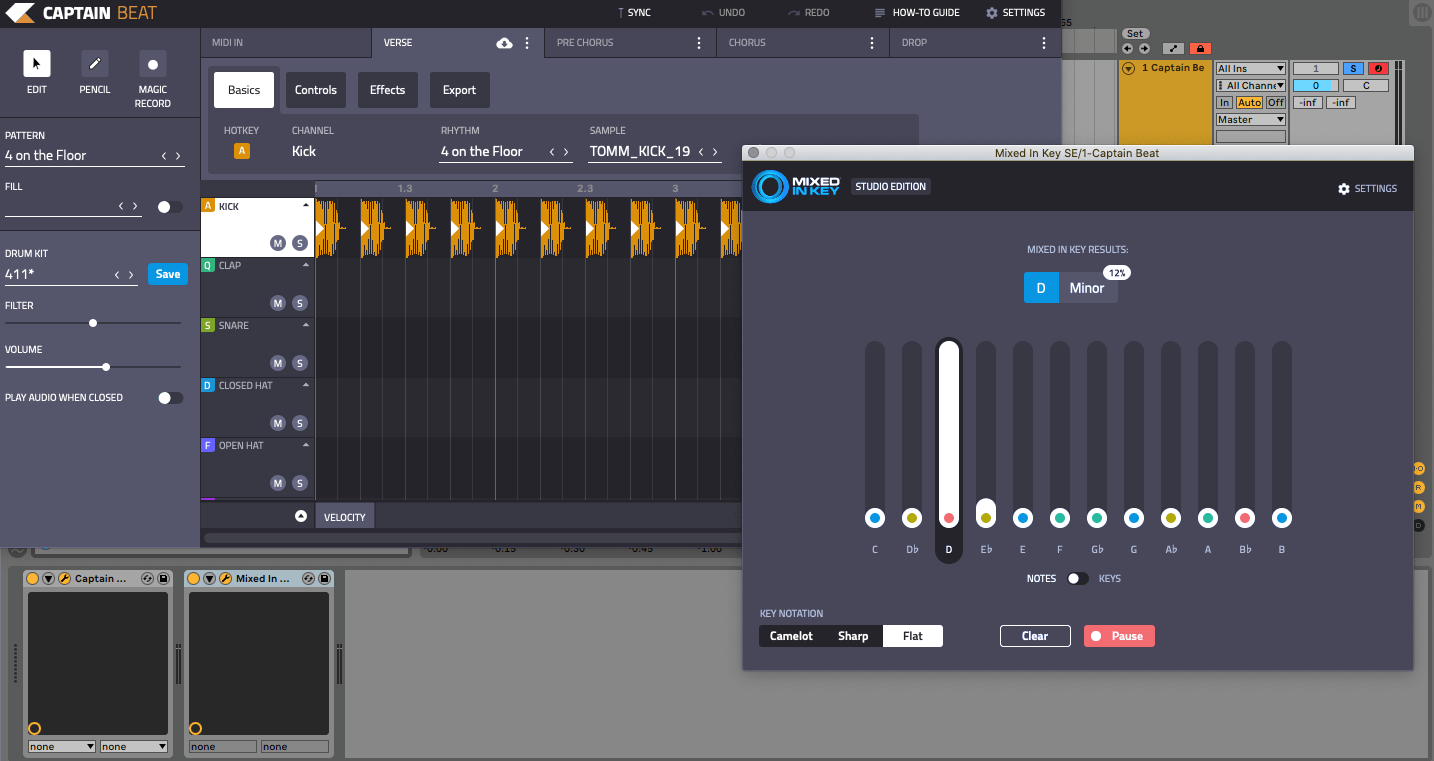This screenshot has width=1434, height=761.
Task: Select previous rhythm in Rhythm field
Action: [553, 152]
